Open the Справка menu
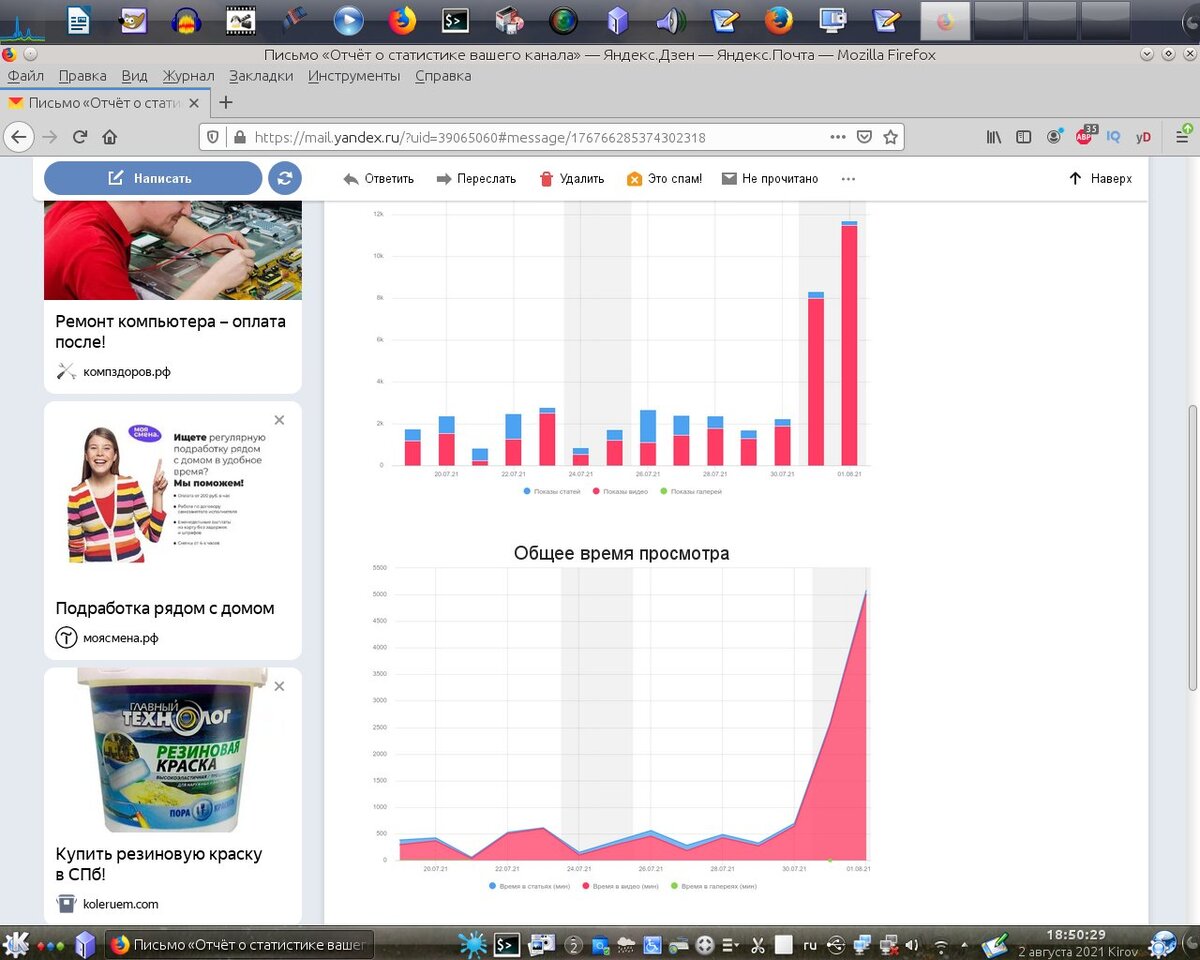The width and height of the screenshot is (1200, 960). pos(442,76)
